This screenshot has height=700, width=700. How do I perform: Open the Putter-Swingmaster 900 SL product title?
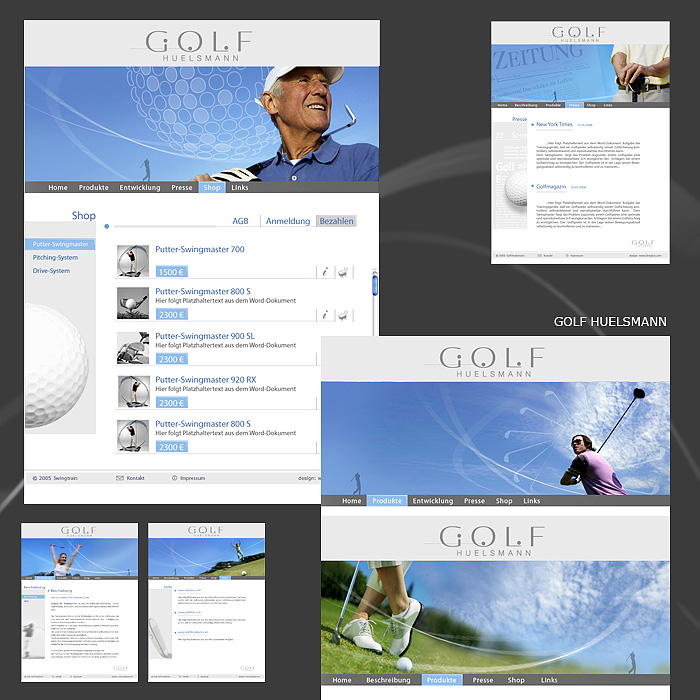click(205, 336)
